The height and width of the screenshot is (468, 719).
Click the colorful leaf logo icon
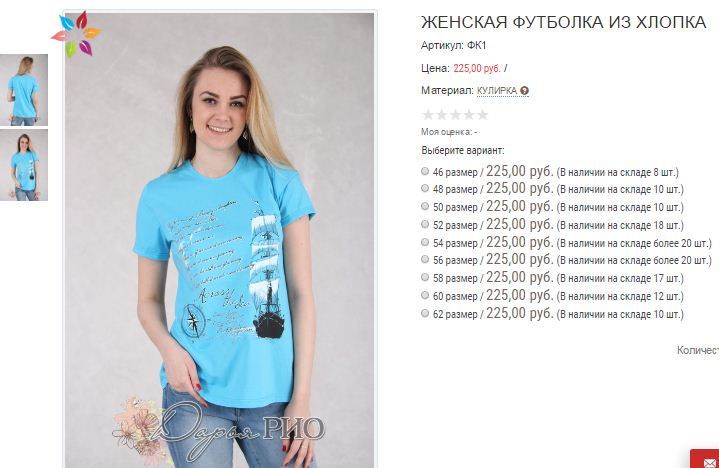pos(76,34)
